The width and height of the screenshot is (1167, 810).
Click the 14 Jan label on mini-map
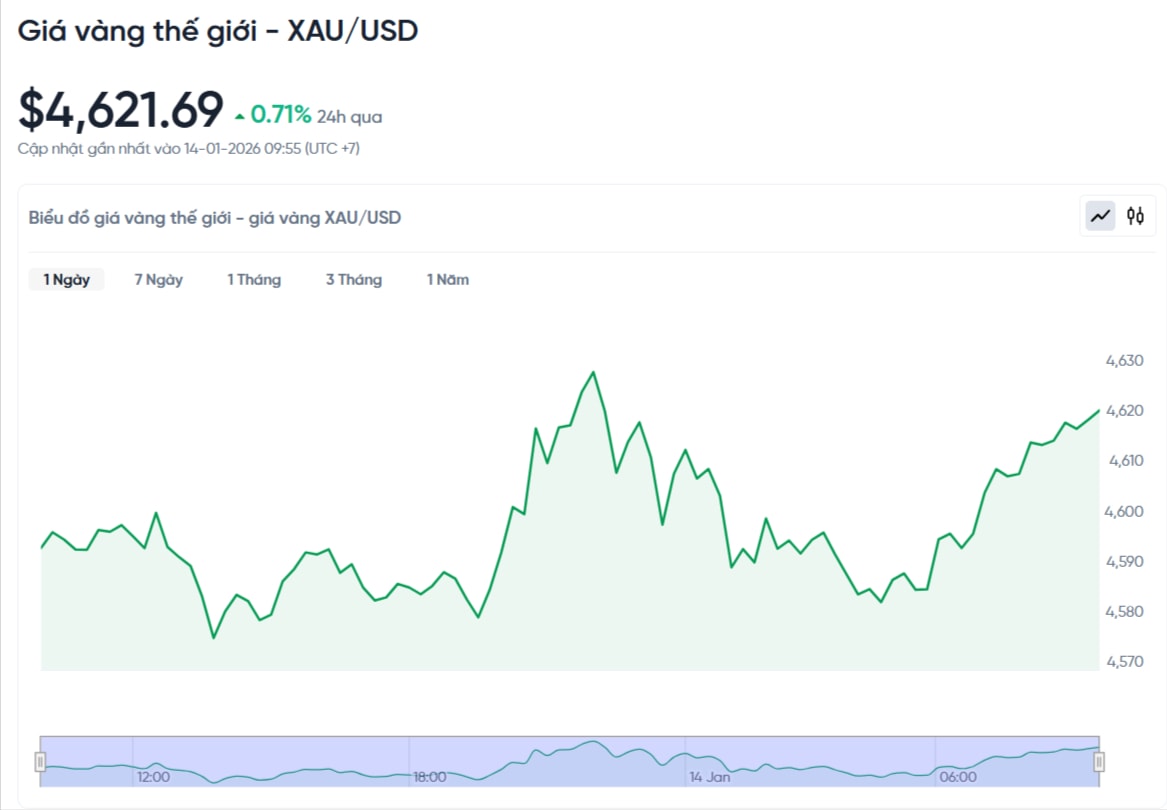pos(709,777)
